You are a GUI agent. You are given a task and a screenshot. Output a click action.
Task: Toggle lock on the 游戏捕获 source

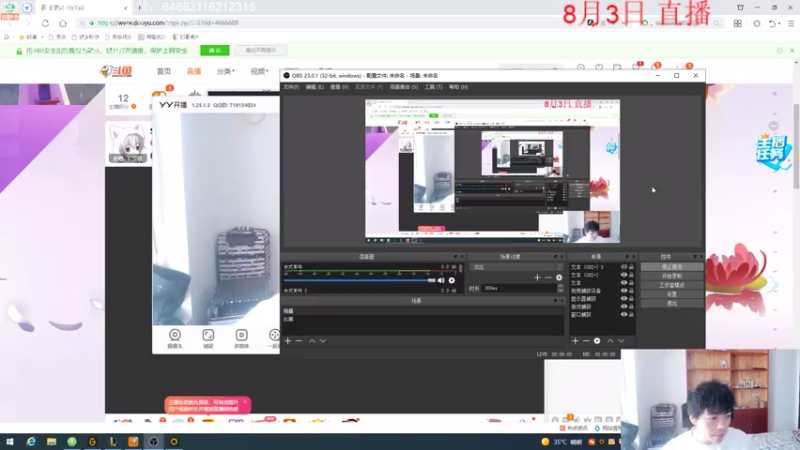click(x=631, y=307)
